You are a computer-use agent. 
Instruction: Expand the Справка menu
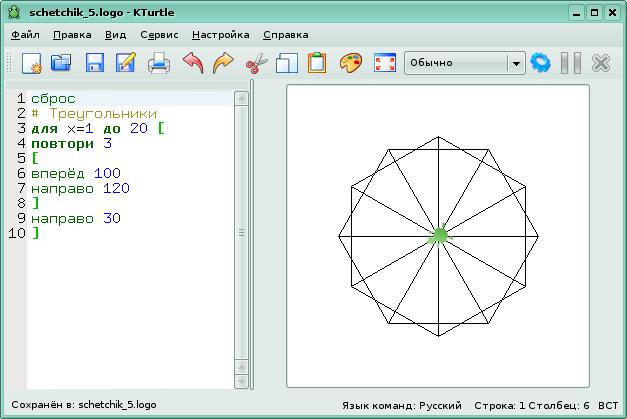click(x=285, y=34)
